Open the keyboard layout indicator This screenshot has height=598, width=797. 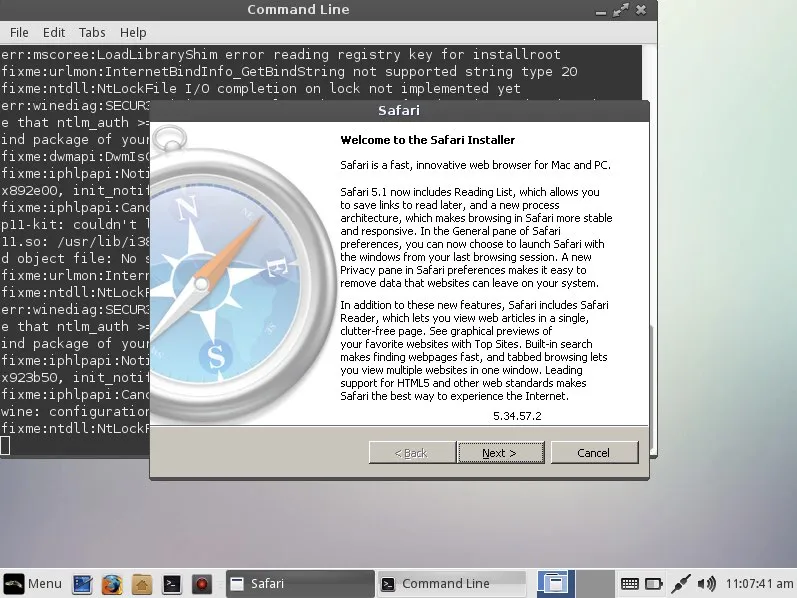coord(630,583)
